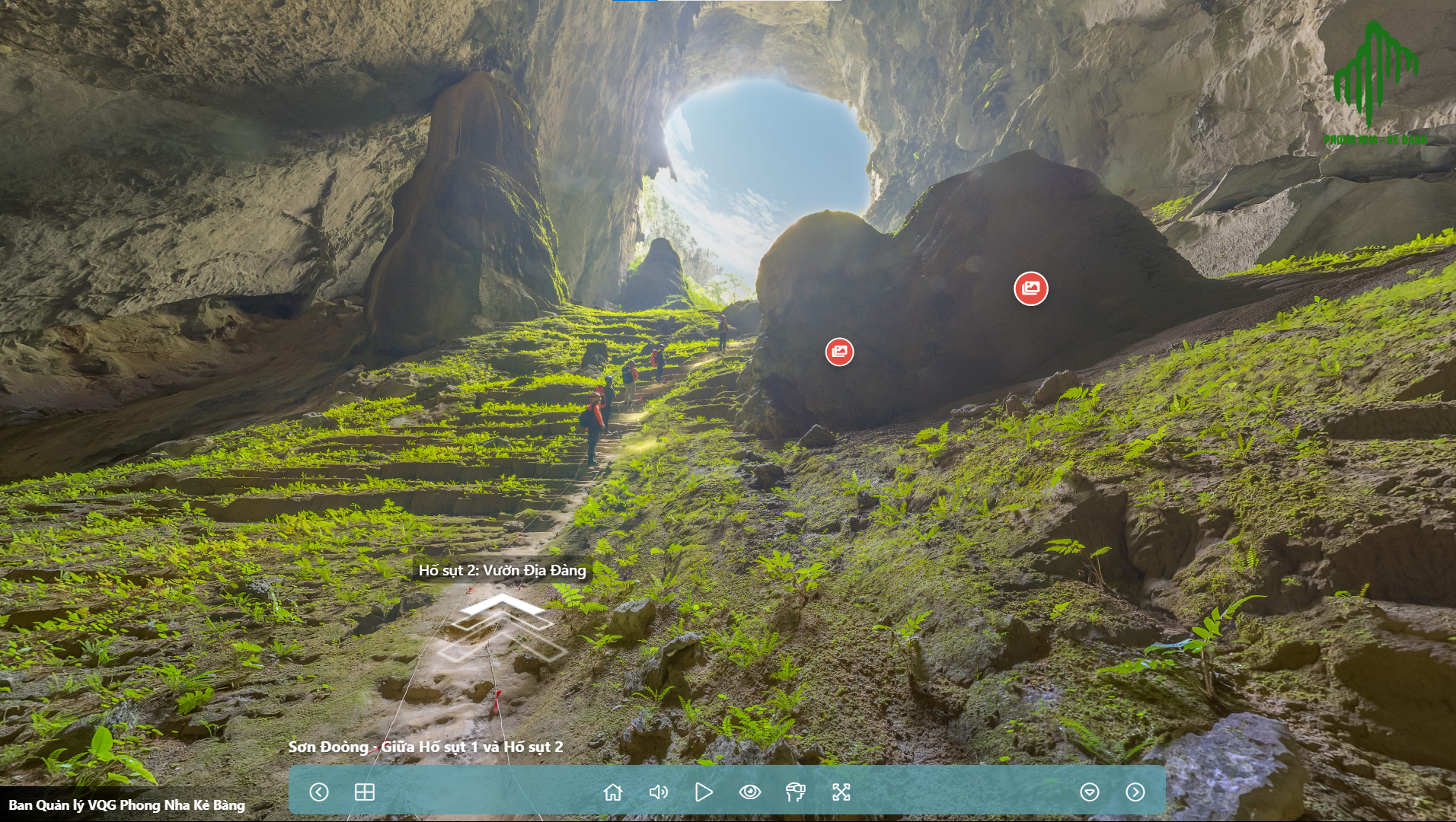
Task: Mute the tour audio speaker
Action: pos(658,792)
